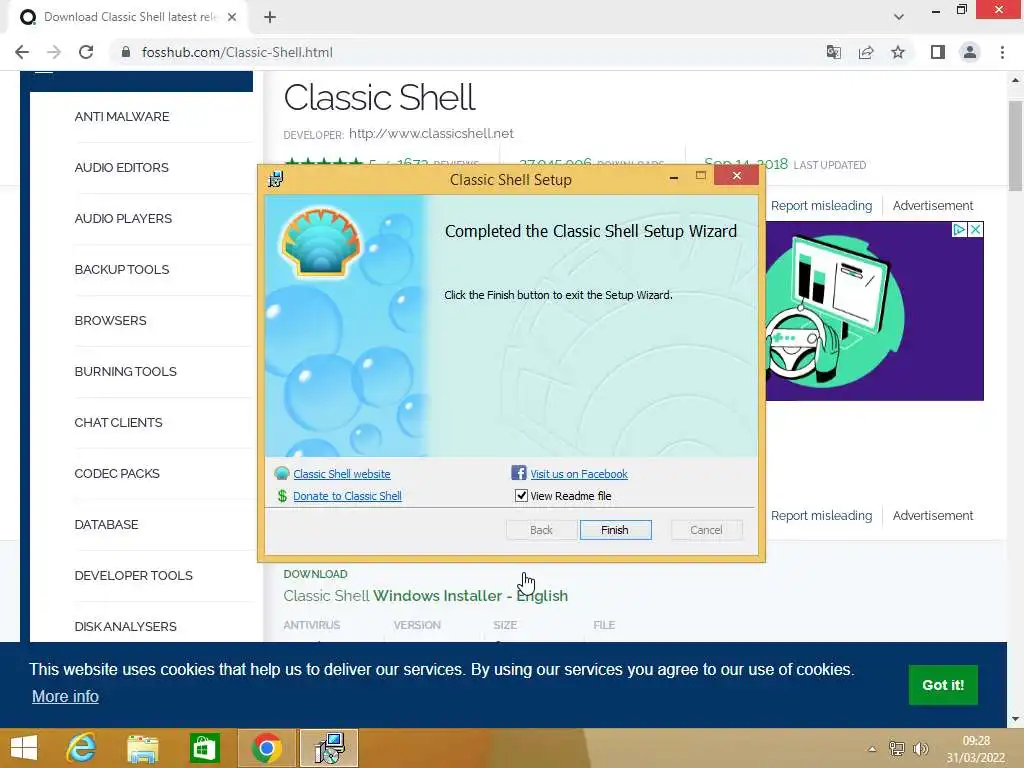
Task: Click the green dollar donate icon
Action: click(282, 496)
